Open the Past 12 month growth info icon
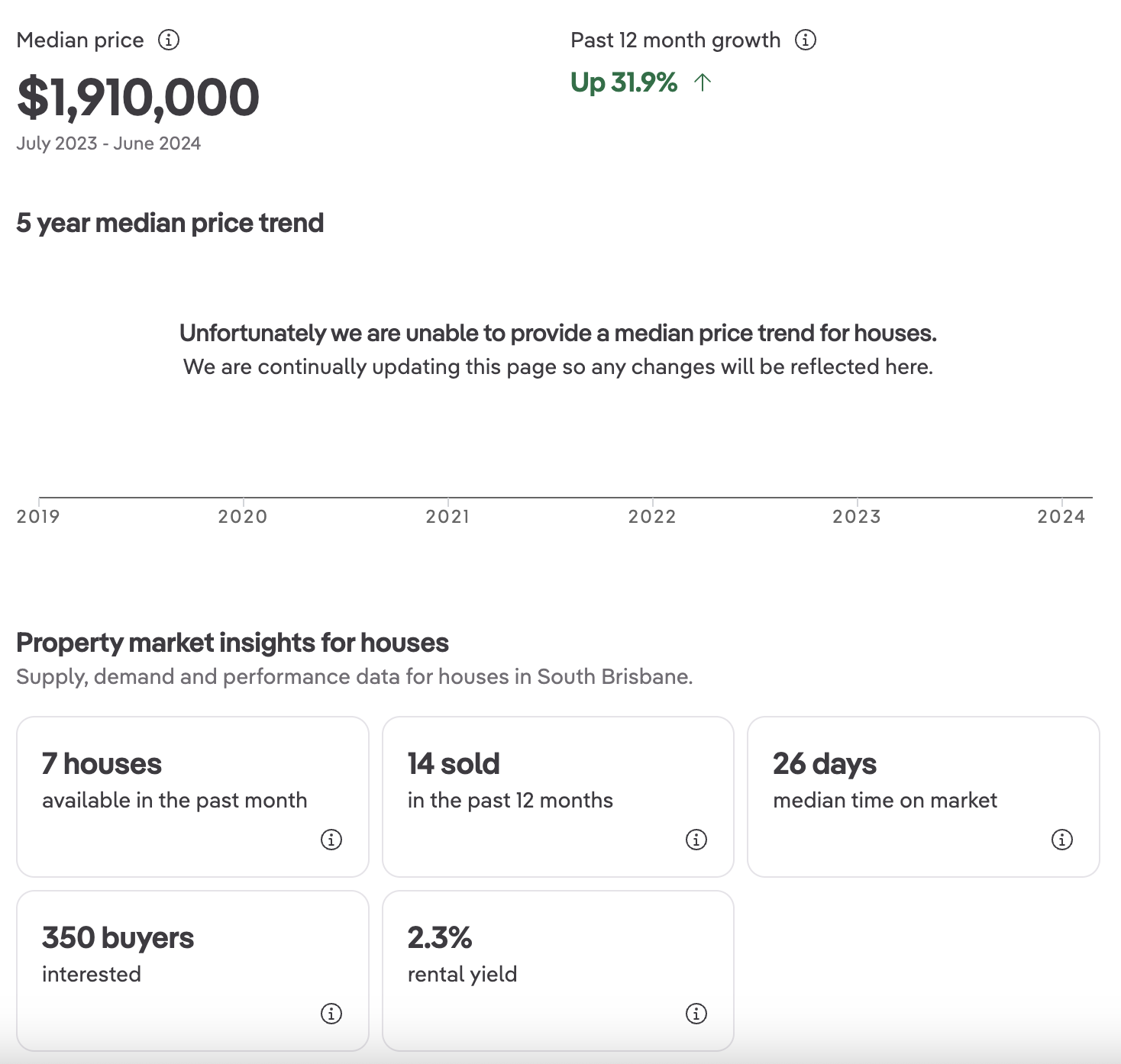The height and width of the screenshot is (1064, 1121). pyautogui.click(x=806, y=40)
